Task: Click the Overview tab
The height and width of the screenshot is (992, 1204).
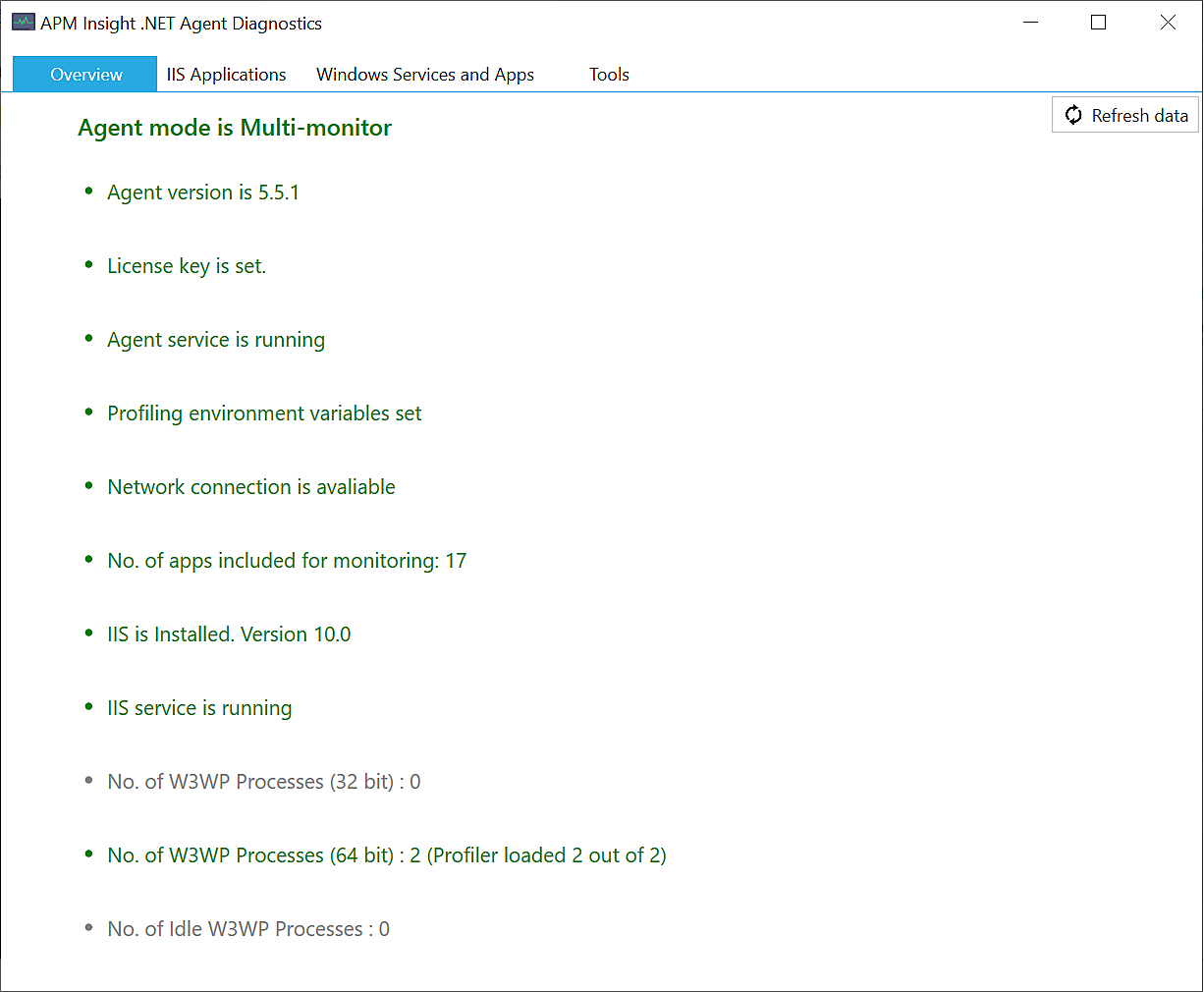Action: click(84, 74)
